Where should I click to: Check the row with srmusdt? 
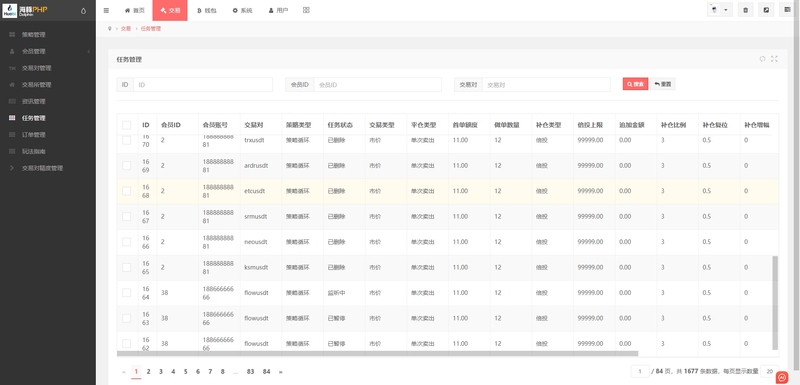(x=127, y=217)
